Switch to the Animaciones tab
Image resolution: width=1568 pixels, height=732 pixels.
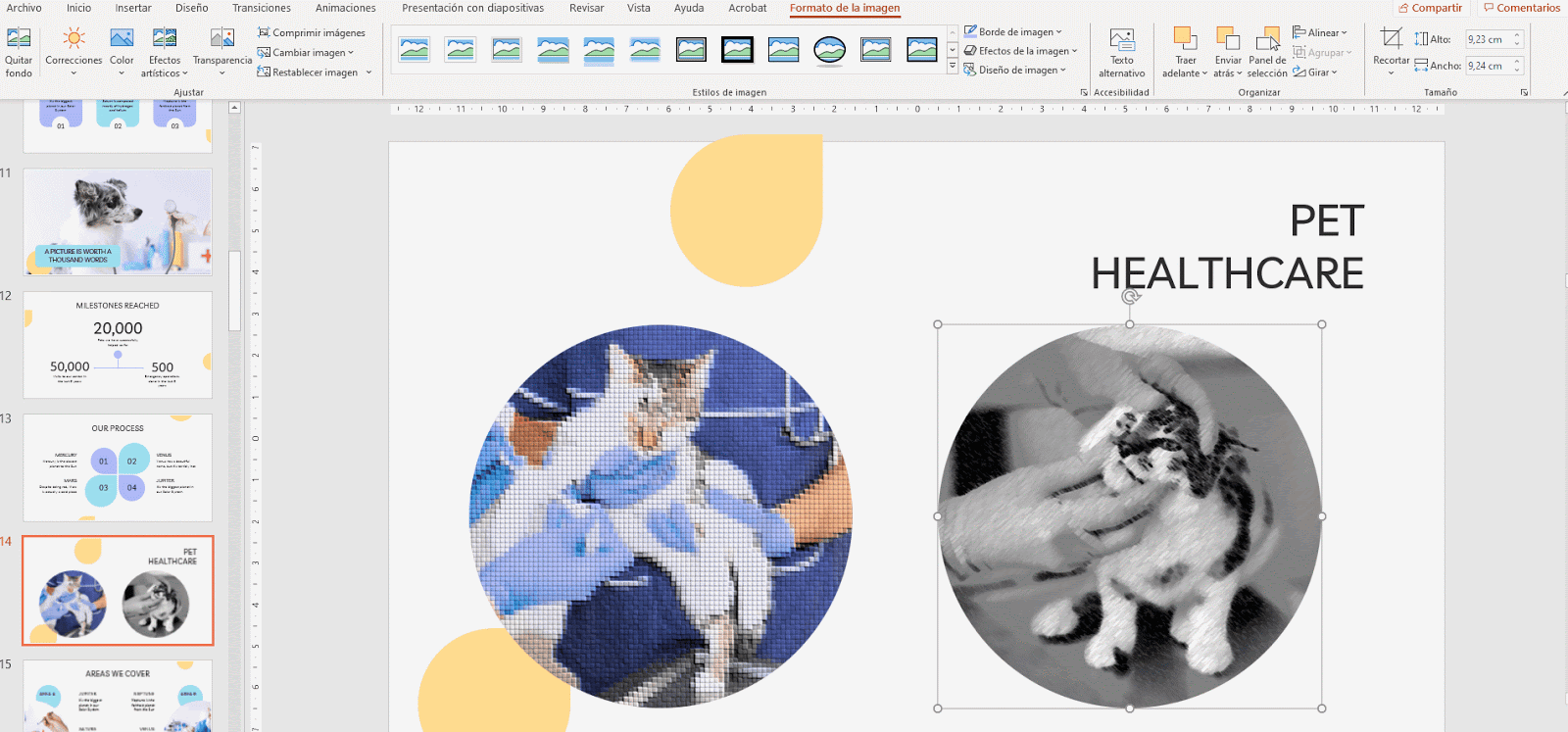(345, 8)
